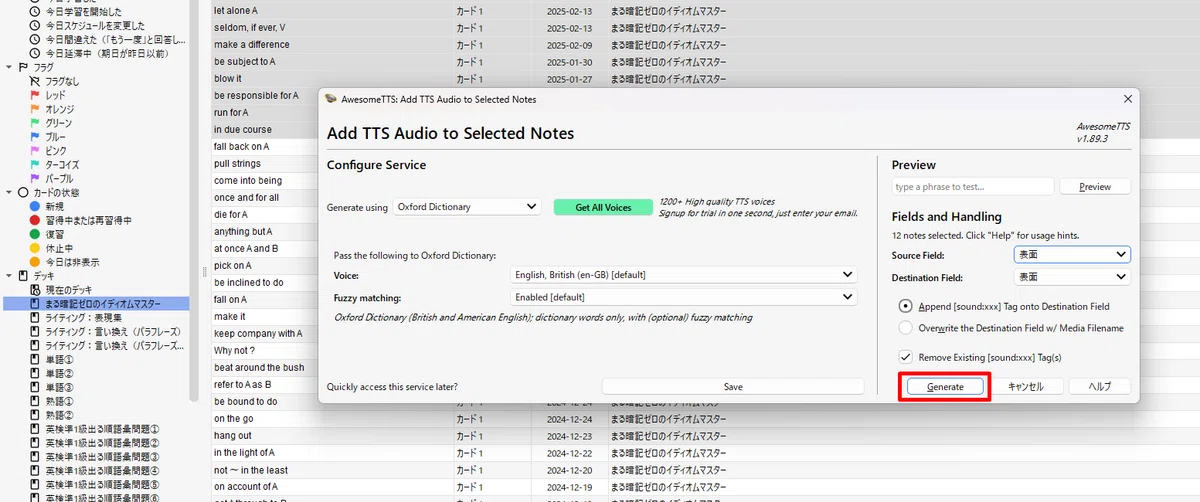Click the Generate button

coord(945,386)
